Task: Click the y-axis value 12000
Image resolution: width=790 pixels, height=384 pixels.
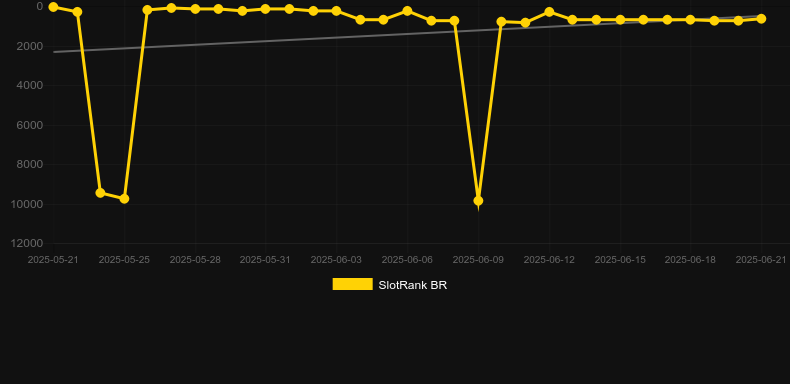Action: coord(27,243)
